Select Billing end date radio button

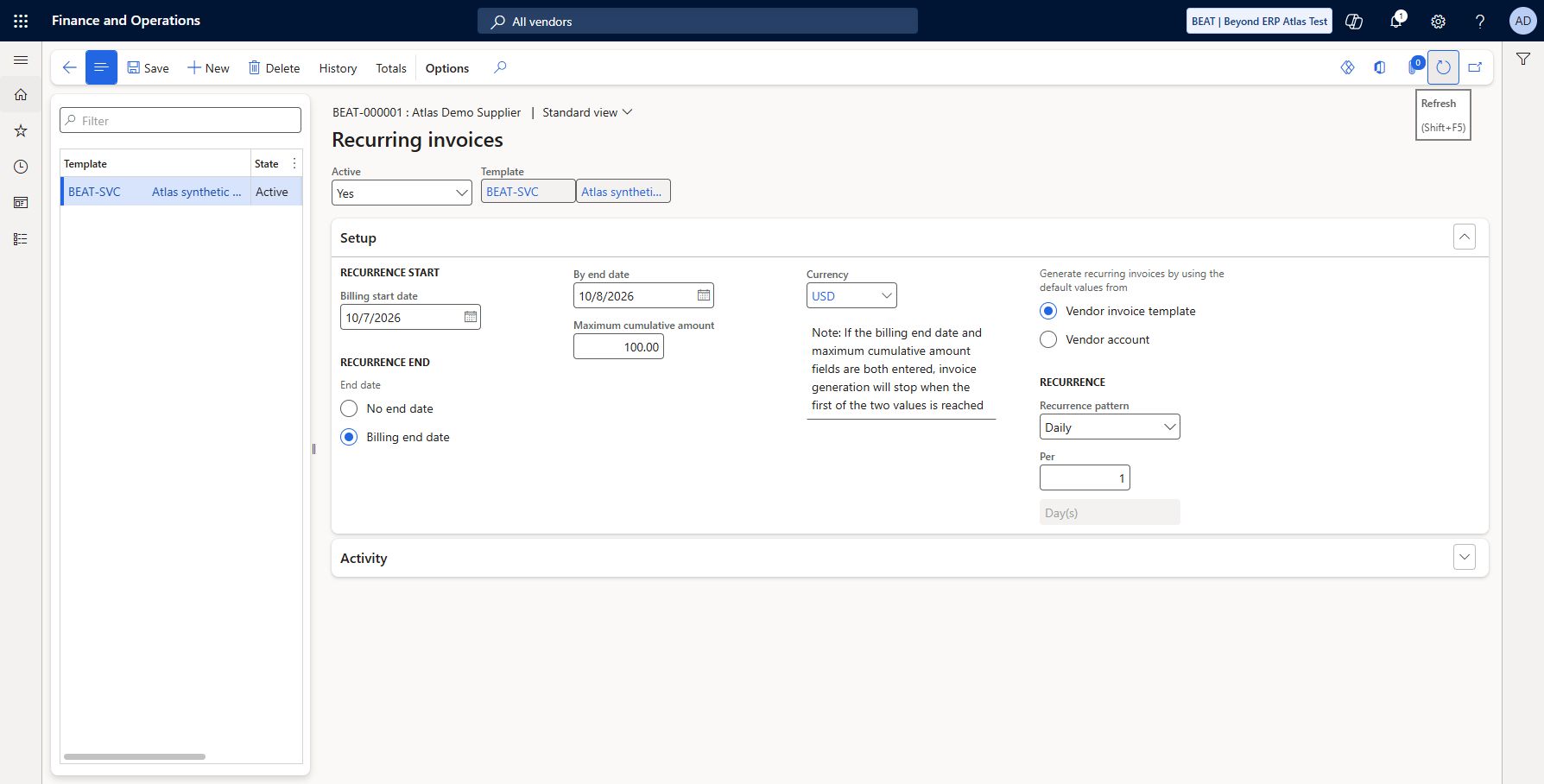(349, 437)
